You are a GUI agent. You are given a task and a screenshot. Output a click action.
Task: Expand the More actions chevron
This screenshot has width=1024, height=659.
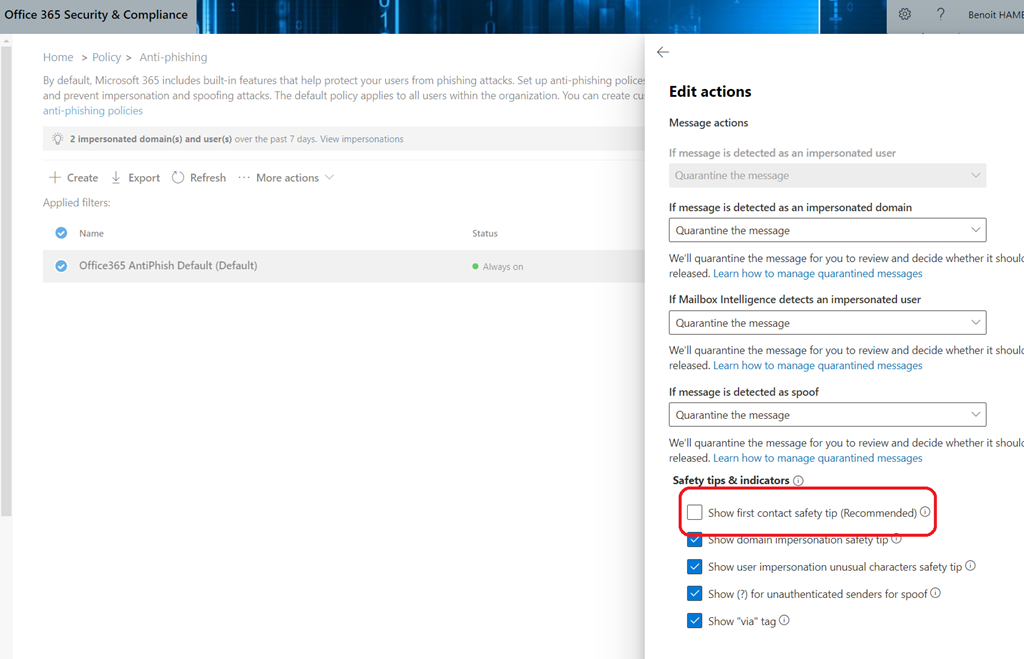click(x=329, y=177)
